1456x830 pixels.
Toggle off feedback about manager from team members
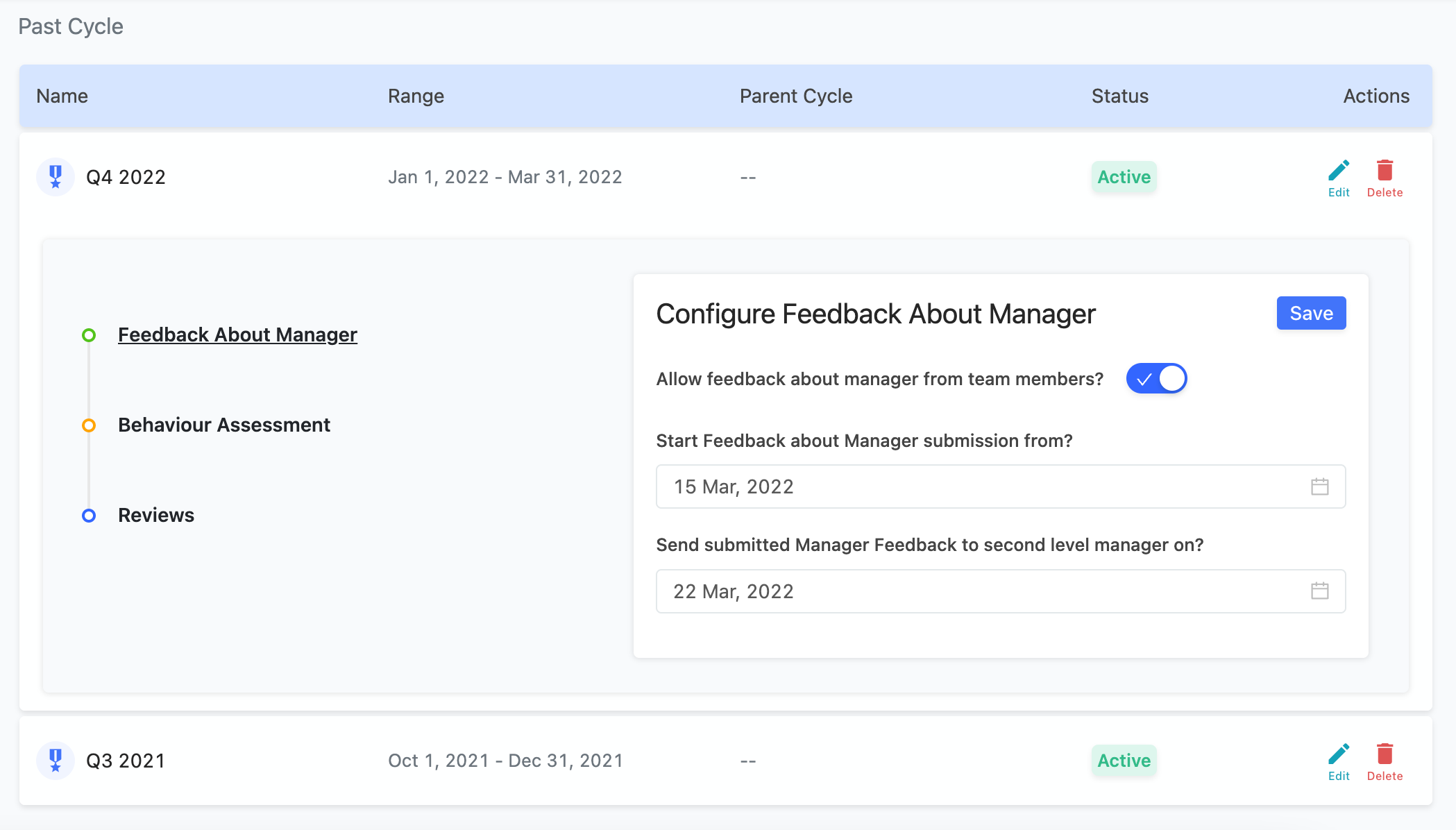coord(1156,378)
